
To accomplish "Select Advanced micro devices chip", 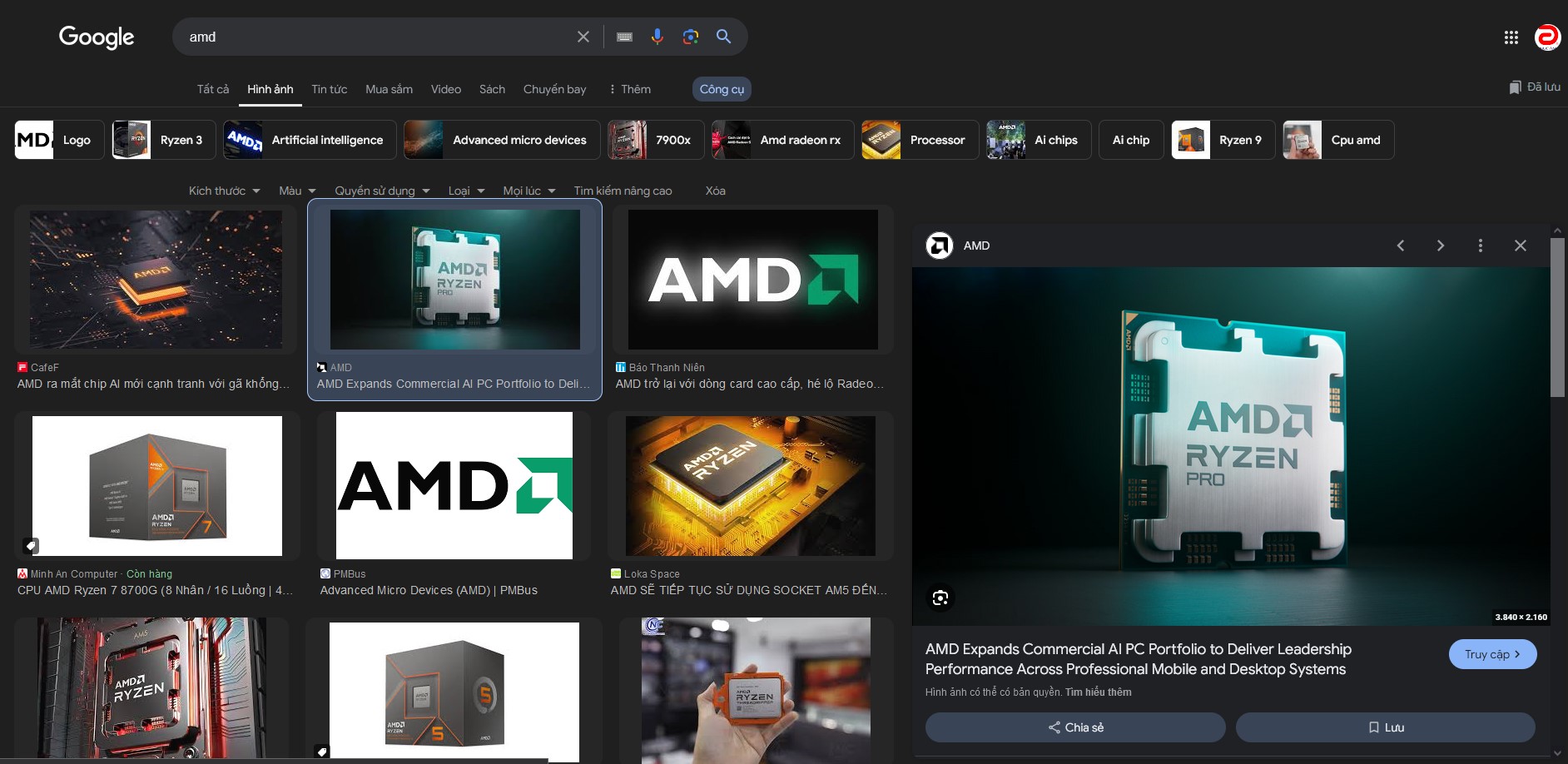I will tap(502, 140).
